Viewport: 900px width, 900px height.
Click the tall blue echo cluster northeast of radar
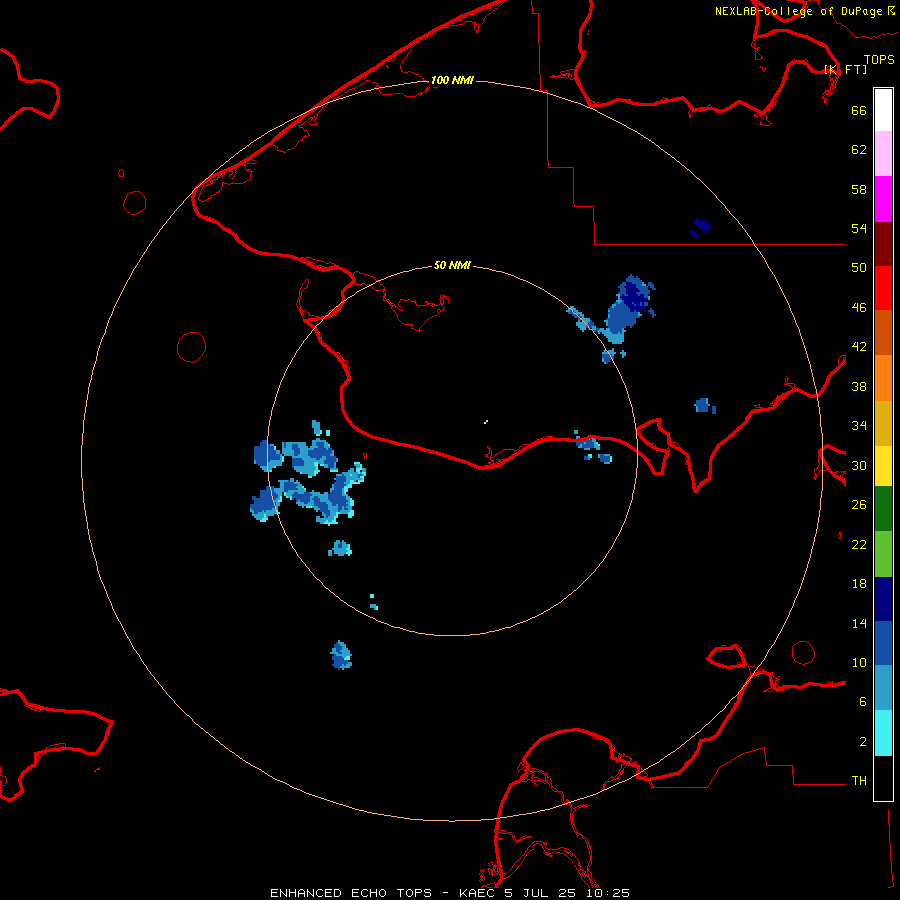coord(626,310)
